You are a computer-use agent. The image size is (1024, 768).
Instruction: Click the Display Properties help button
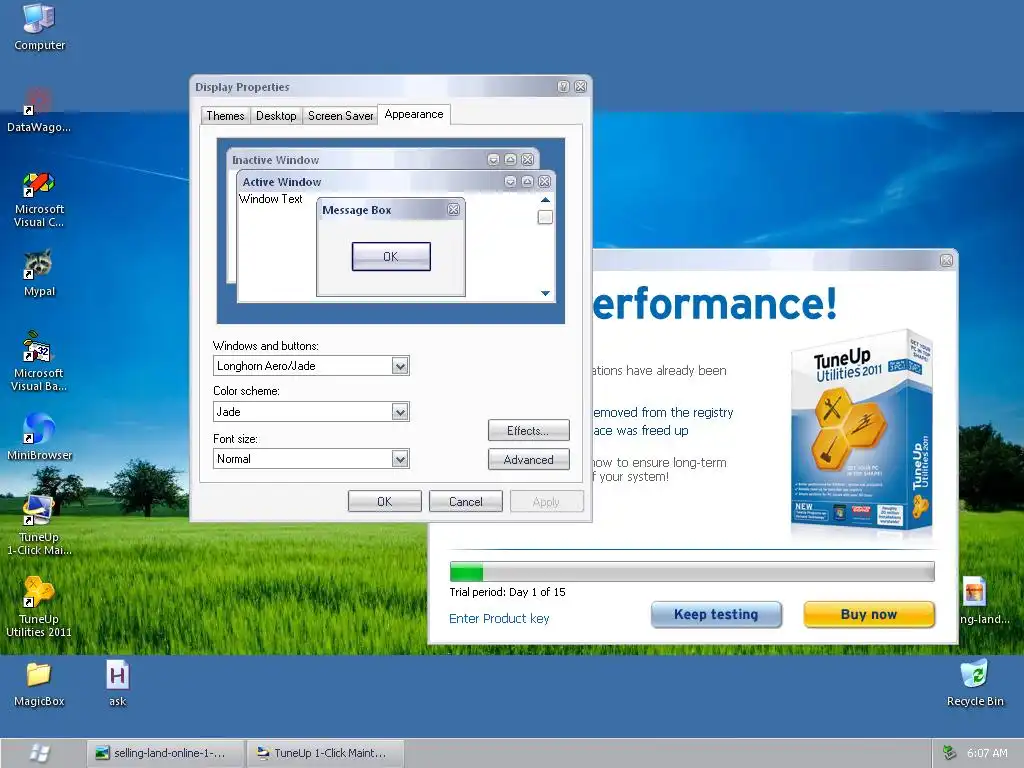(564, 86)
